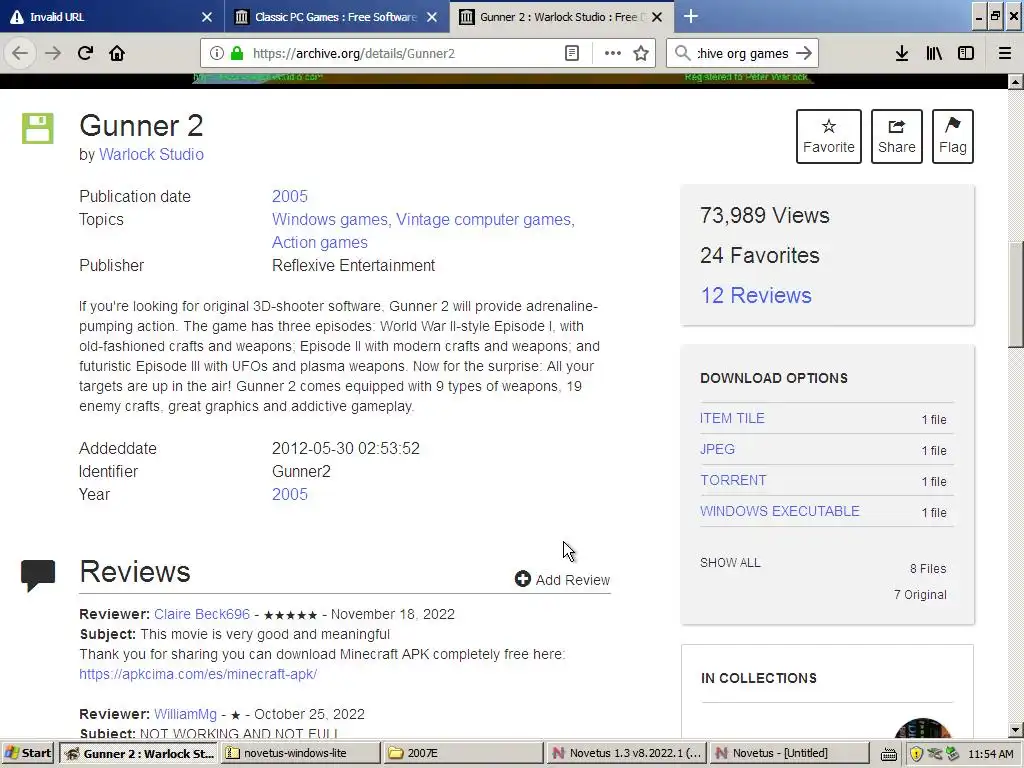Open publication date 2005 link

coord(290,197)
